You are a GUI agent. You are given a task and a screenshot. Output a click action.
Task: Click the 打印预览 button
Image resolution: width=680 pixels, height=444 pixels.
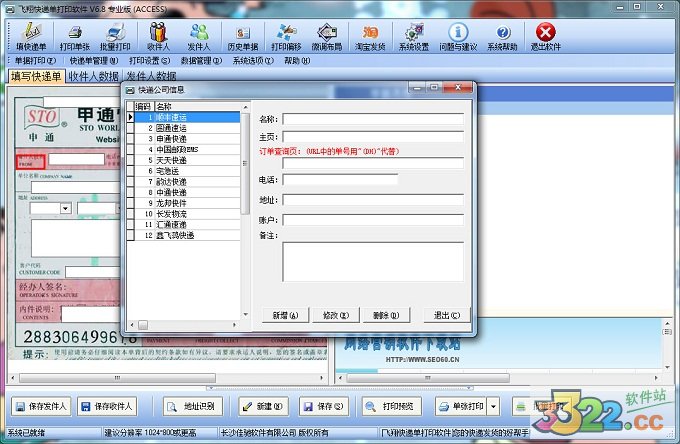click(392, 406)
